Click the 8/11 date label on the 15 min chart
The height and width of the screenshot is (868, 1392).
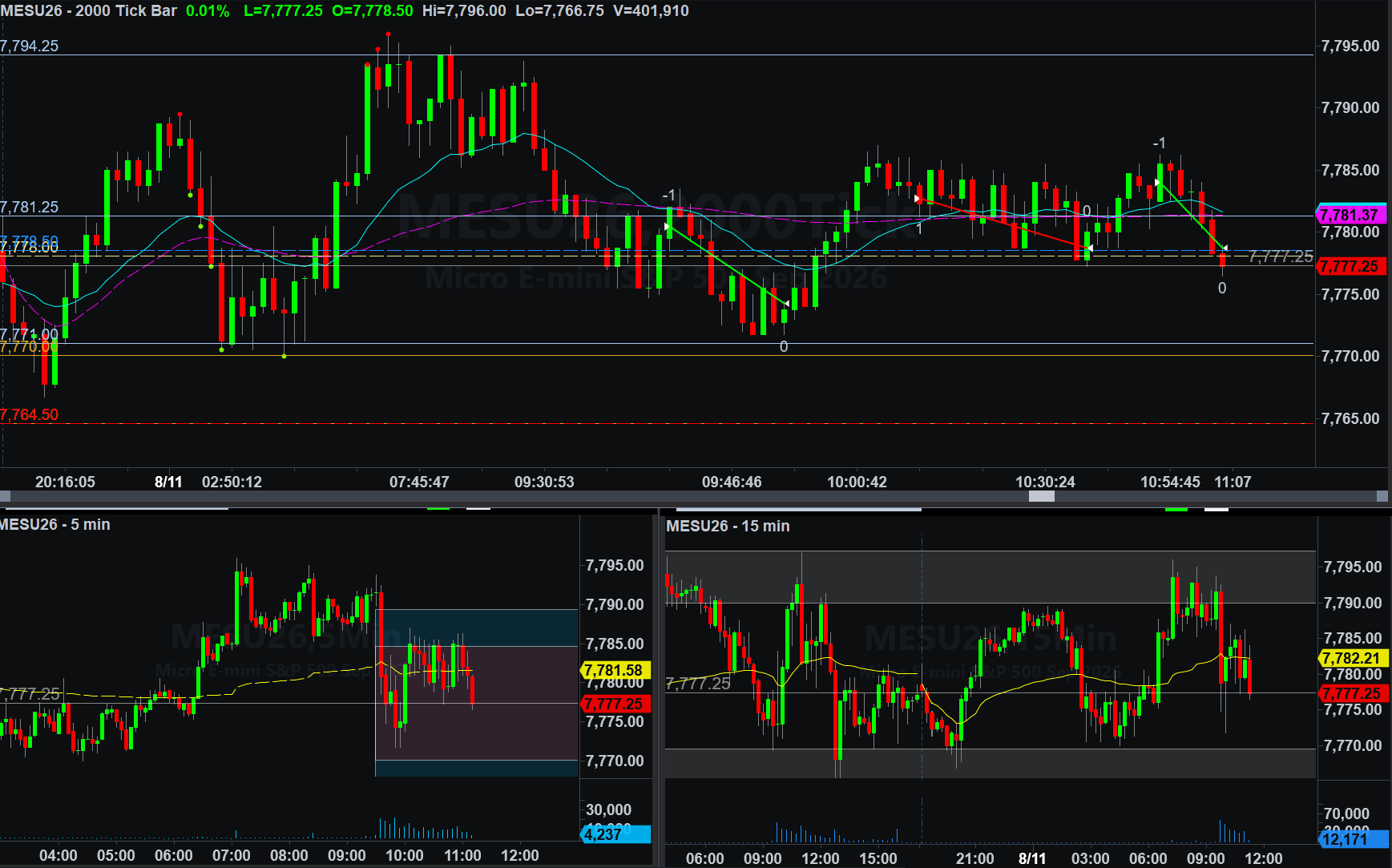1032,858
